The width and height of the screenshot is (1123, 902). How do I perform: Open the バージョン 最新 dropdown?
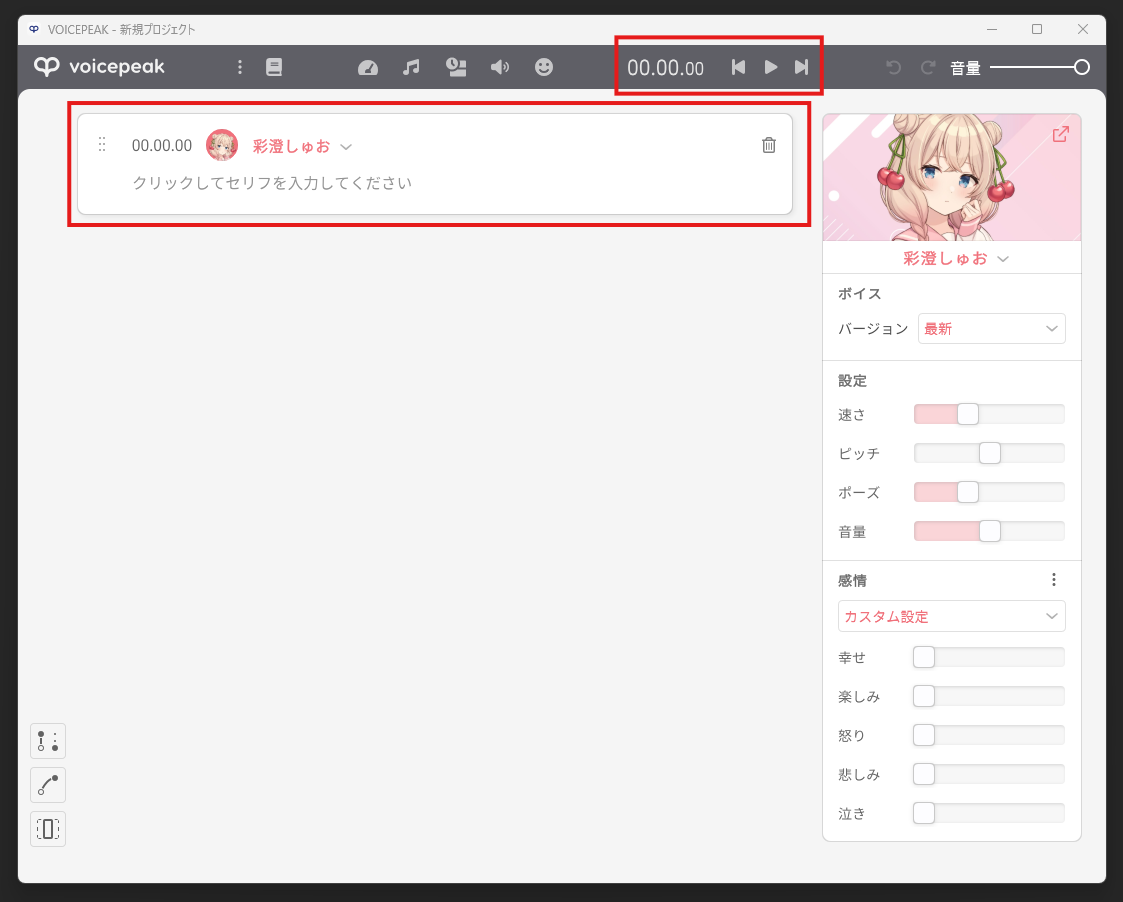point(991,329)
